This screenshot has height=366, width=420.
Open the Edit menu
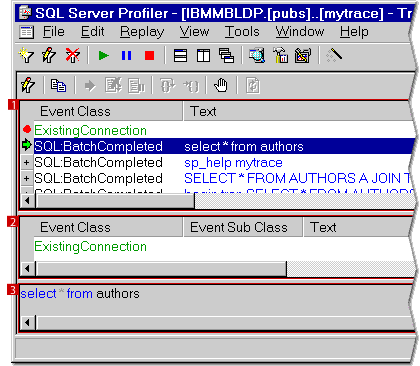pos(93,32)
